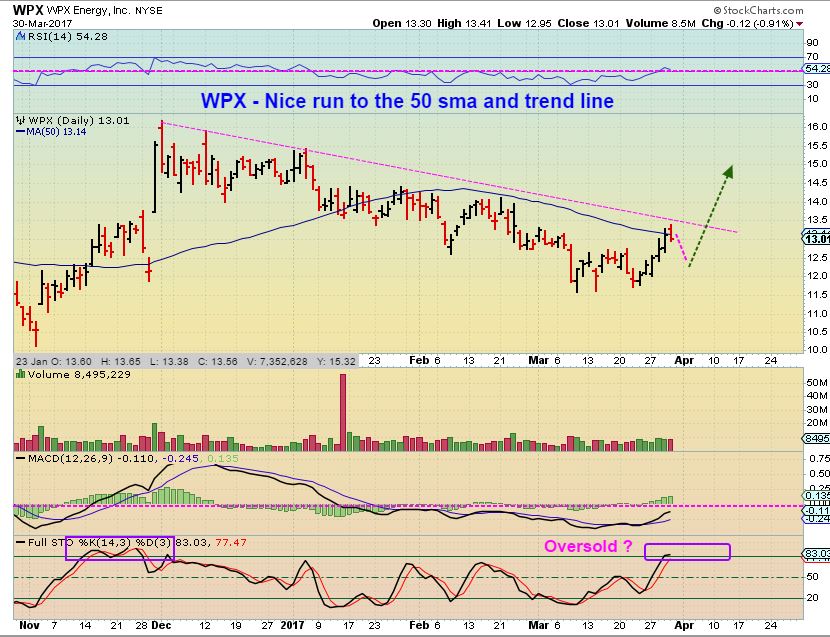
Task: Click the 'High 13.41' header value
Action: click(464, 23)
